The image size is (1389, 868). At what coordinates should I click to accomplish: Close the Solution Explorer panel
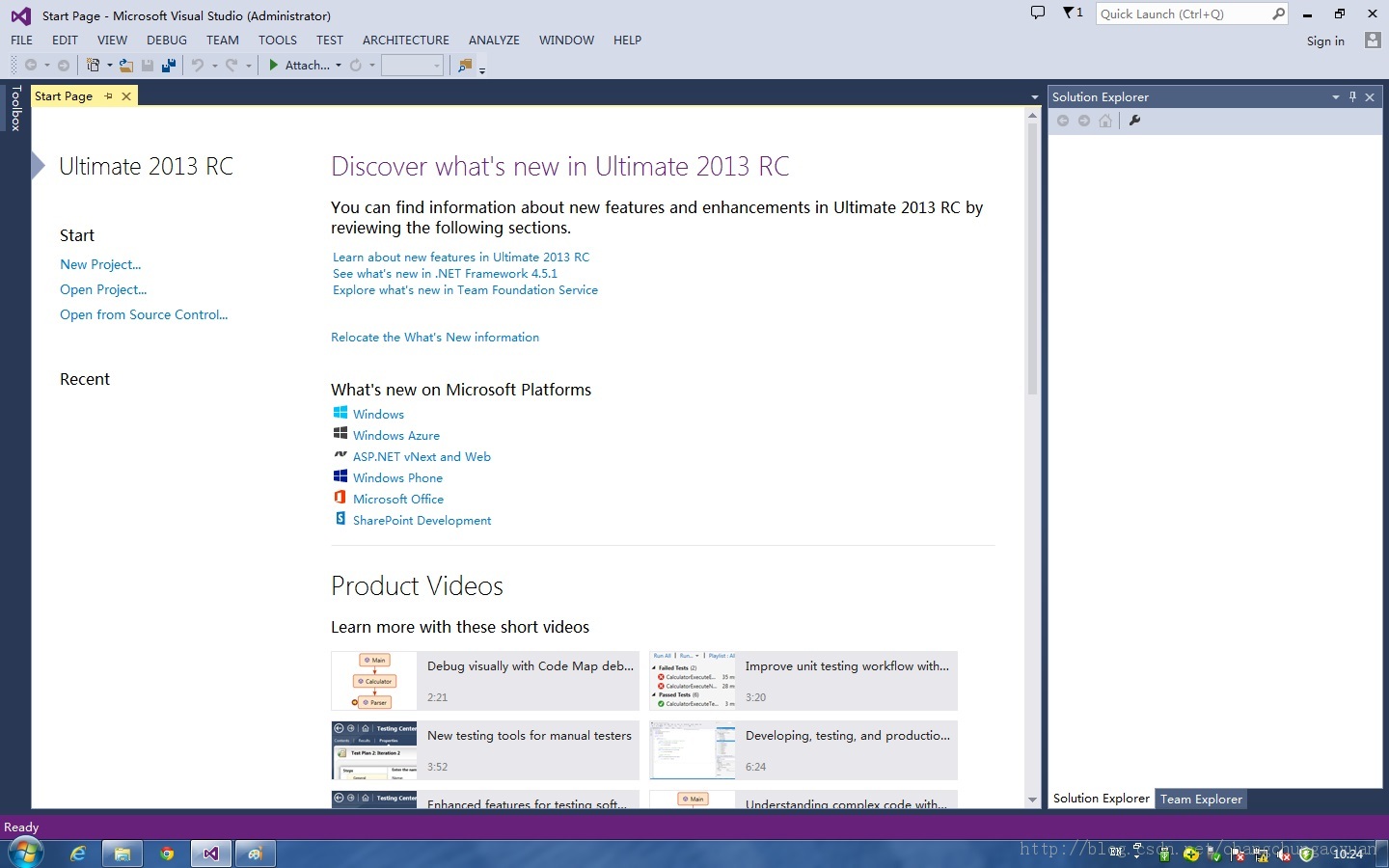coord(1370,97)
